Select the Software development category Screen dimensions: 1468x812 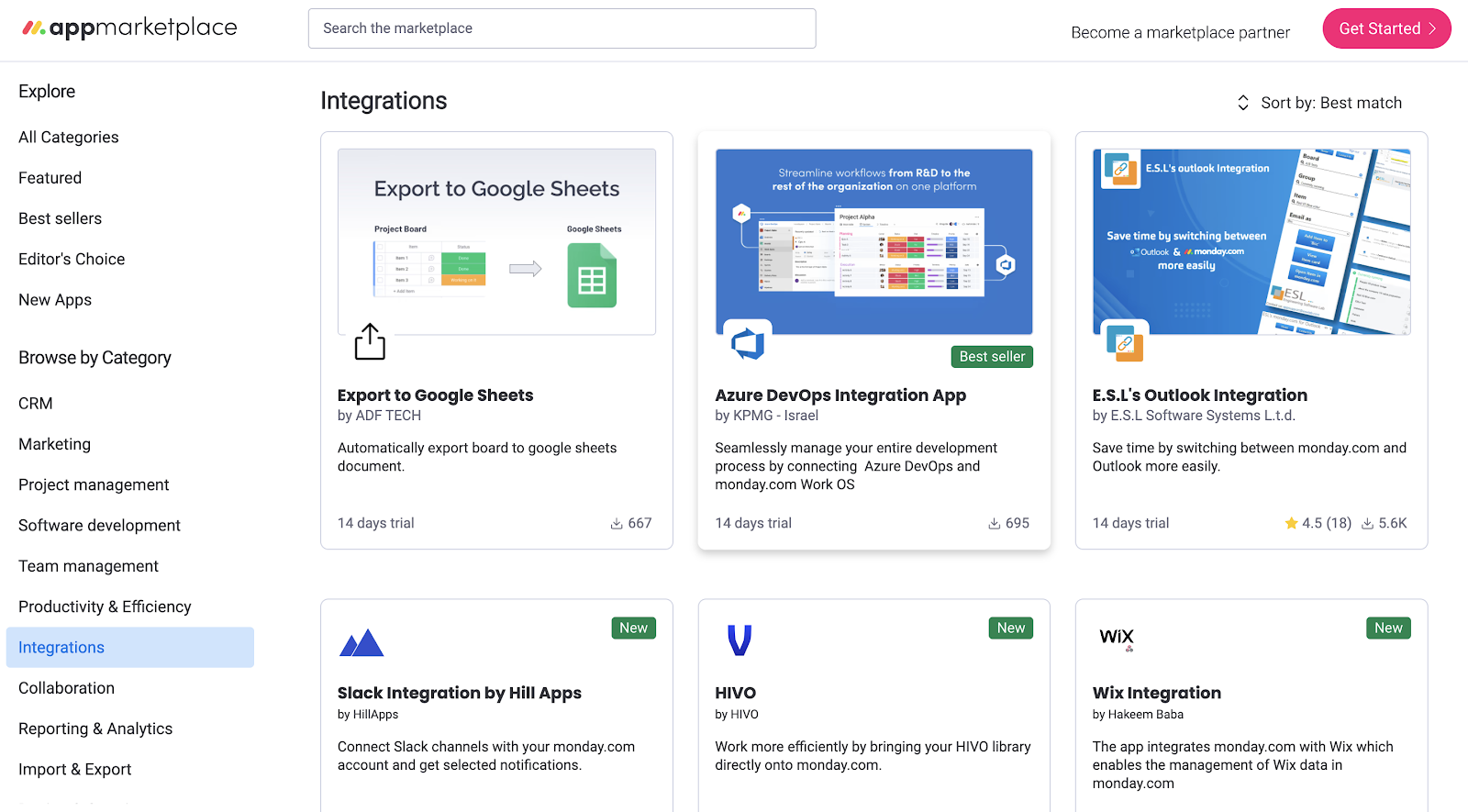pyautogui.click(x=99, y=526)
